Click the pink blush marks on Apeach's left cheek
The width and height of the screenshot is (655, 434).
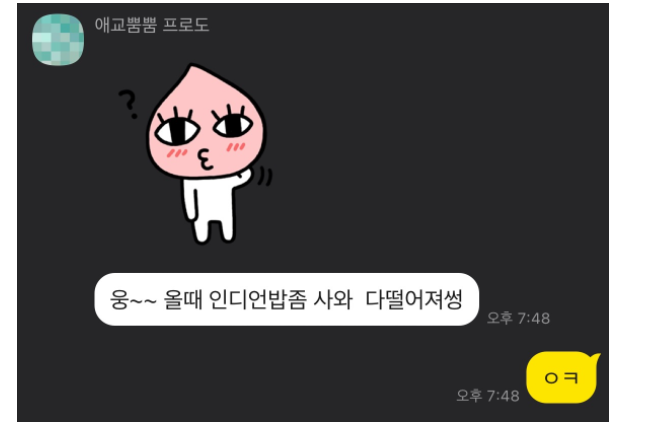point(177,153)
